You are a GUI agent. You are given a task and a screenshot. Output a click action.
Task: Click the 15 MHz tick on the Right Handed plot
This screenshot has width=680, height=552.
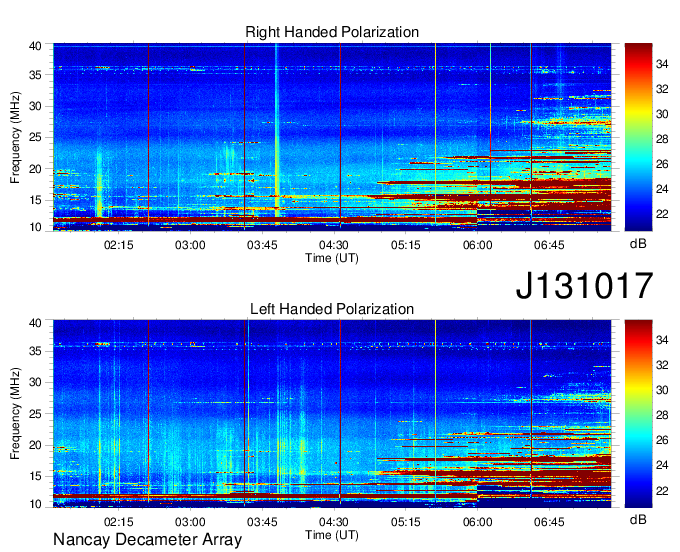(35, 200)
